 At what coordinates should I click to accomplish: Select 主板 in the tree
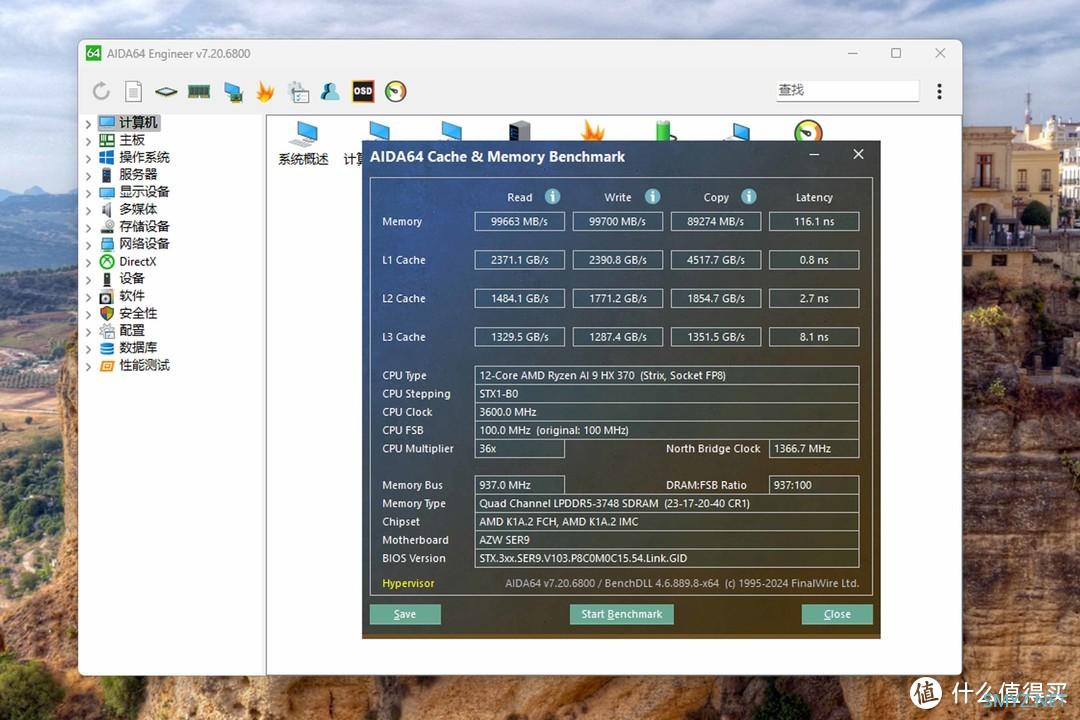click(x=132, y=140)
